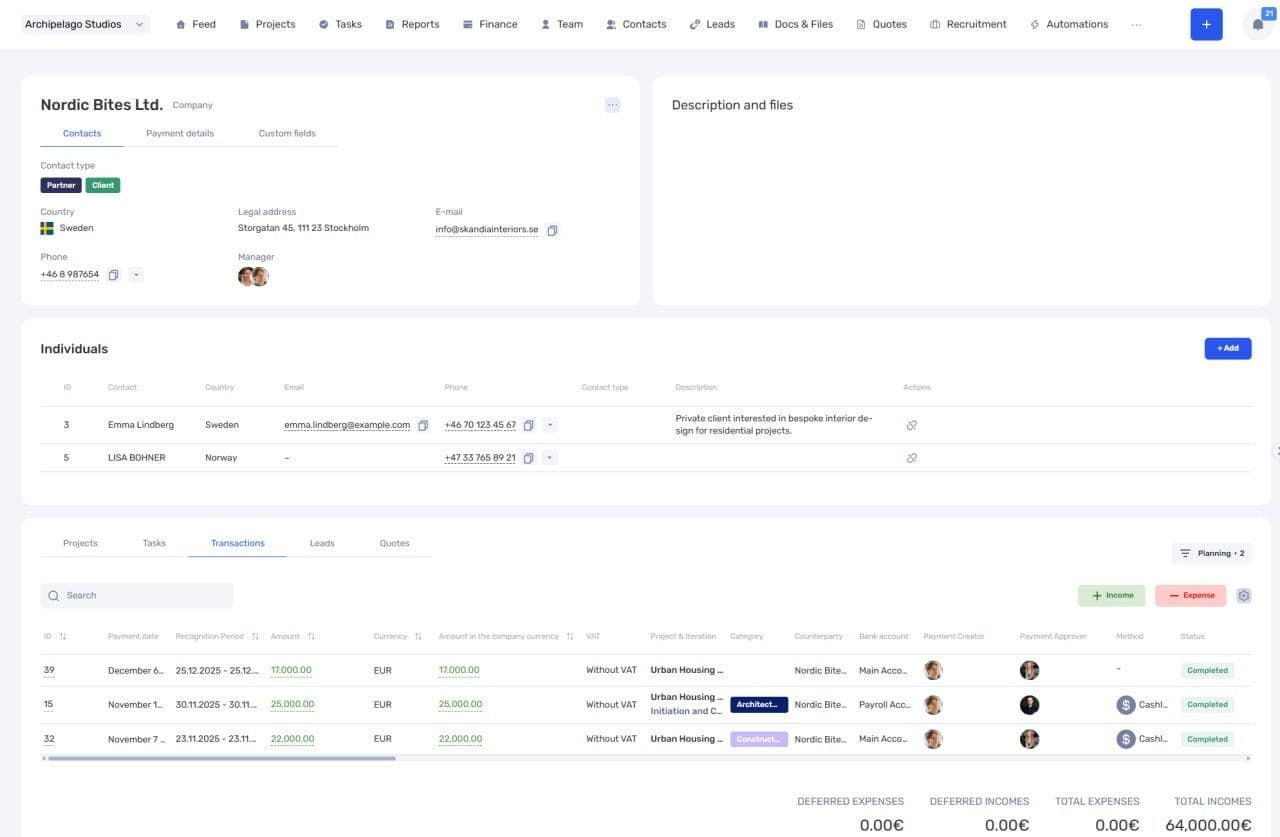The image size is (1280, 837).
Task: Click the Cash method icon for transaction 32
Action: pyautogui.click(x=1126, y=739)
